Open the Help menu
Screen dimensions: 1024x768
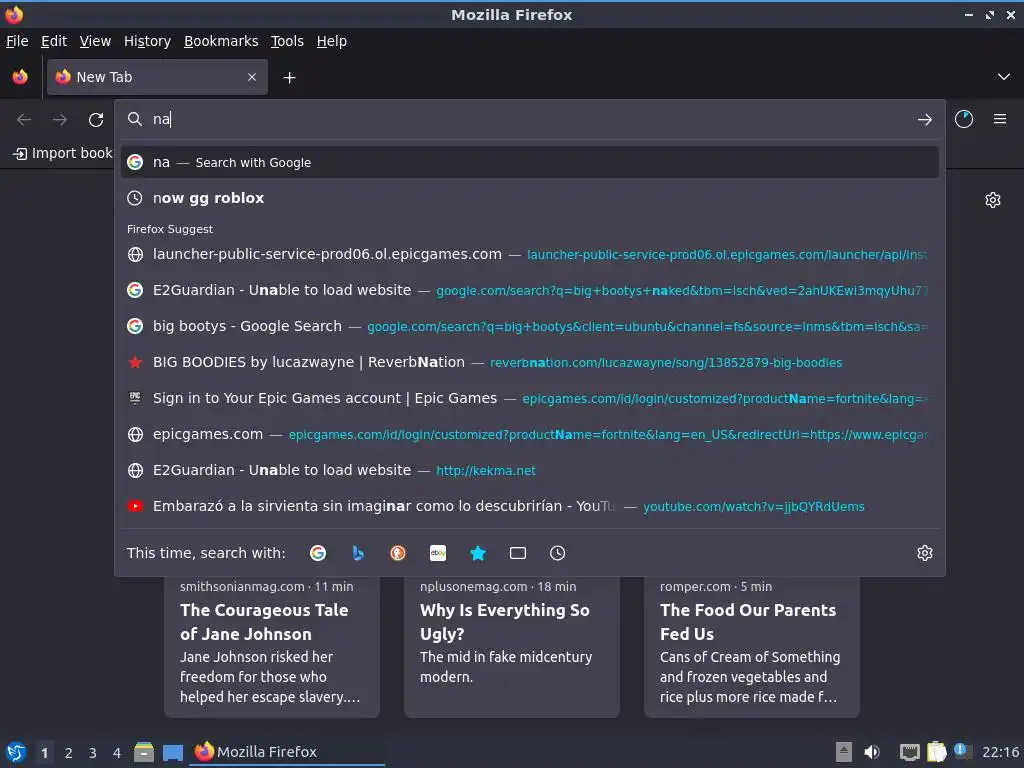point(332,41)
